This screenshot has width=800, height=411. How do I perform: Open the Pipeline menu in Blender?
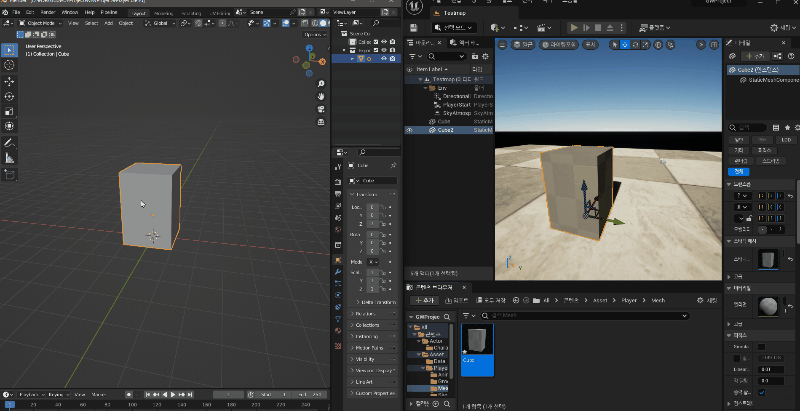[108, 12]
